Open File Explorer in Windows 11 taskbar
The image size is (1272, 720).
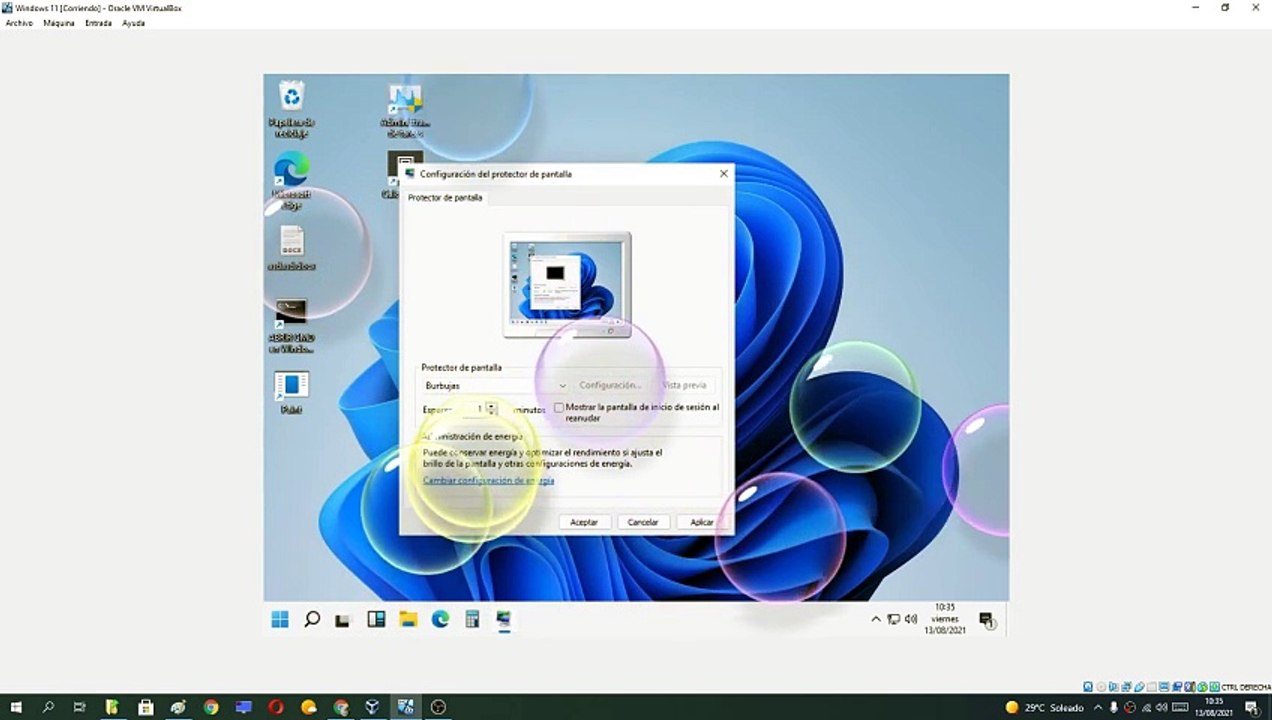408,620
